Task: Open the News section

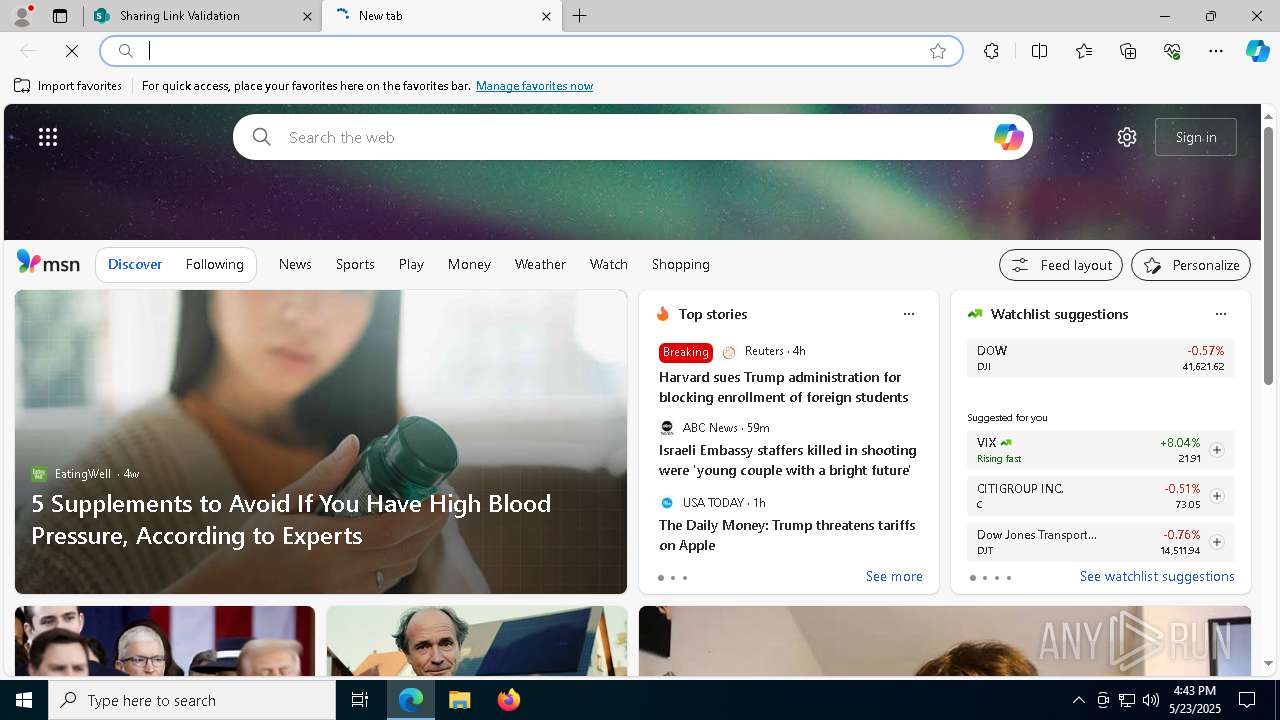Action: point(295,264)
